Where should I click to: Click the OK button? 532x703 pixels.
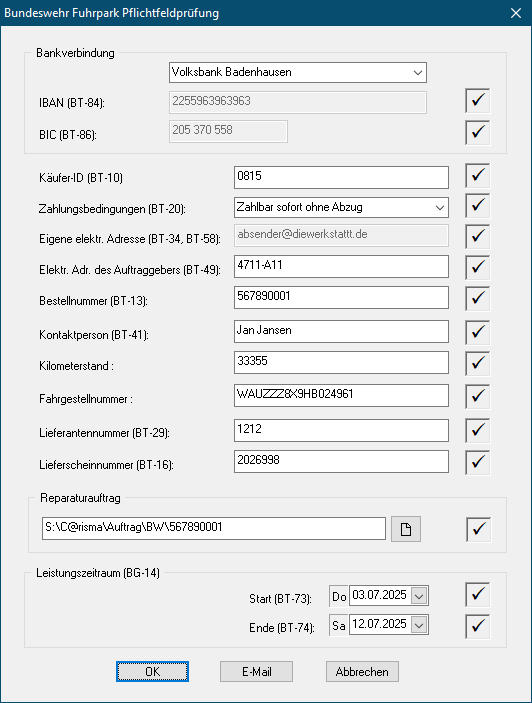point(152,672)
